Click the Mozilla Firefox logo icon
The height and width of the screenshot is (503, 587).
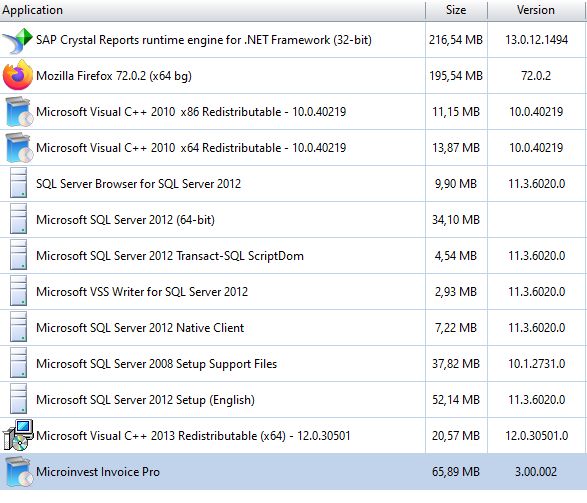(x=18, y=76)
